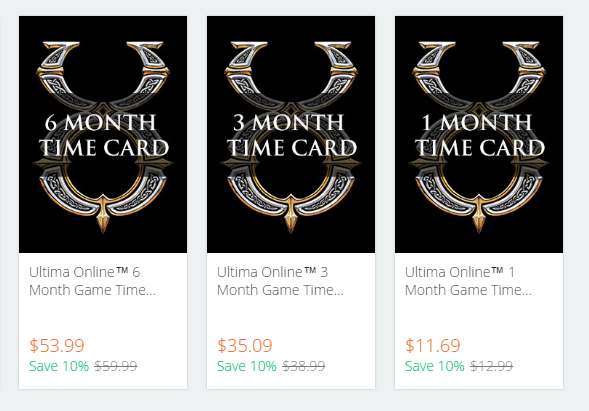
Task: Open the 6 Month Time Card image
Action: [x=103, y=134]
